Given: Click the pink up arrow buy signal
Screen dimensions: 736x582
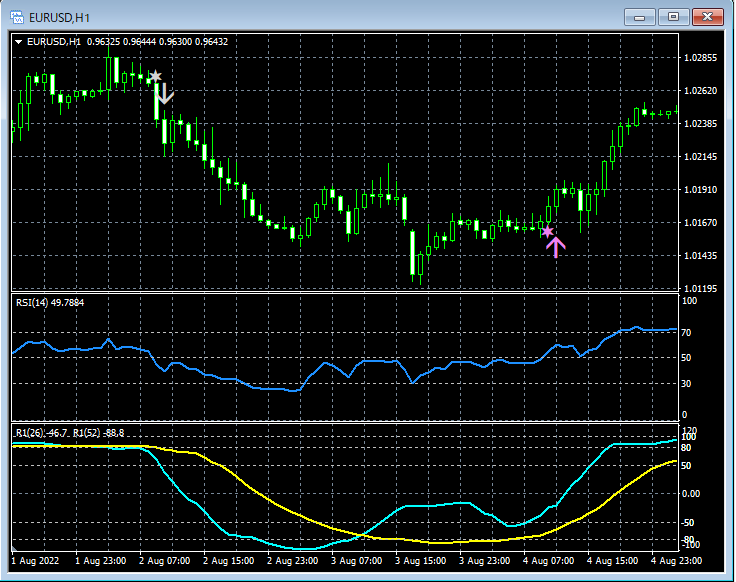Looking at the screenshot, I should click(556, 246).
